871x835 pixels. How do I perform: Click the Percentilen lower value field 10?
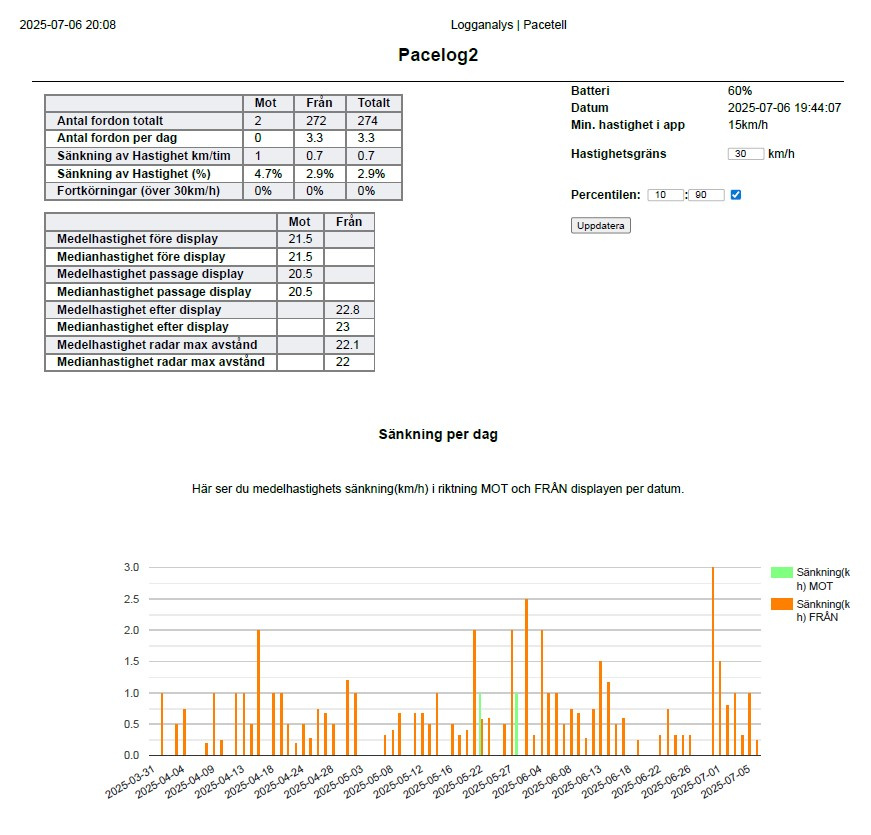665,195
